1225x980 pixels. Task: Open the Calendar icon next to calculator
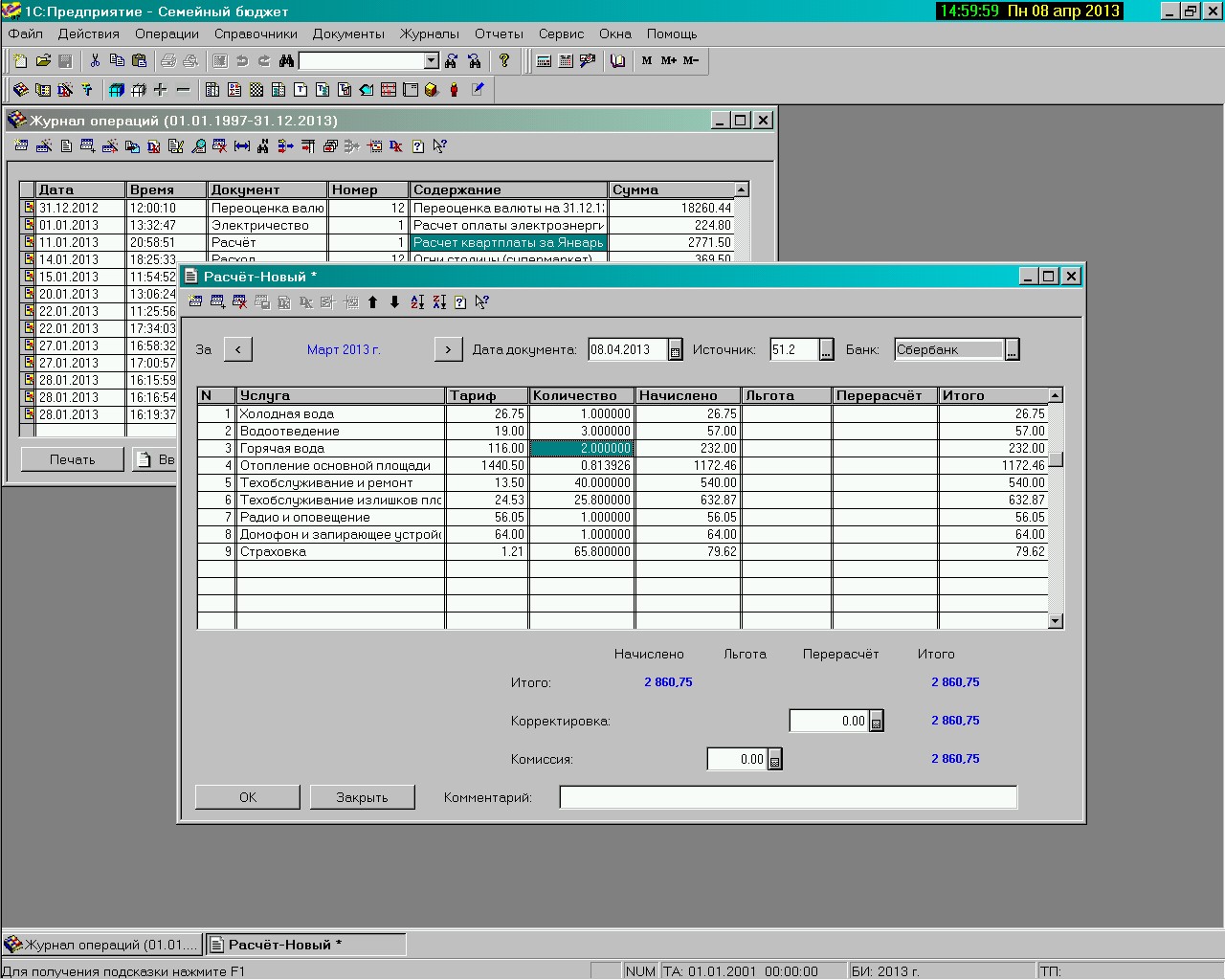pos(566,61)
